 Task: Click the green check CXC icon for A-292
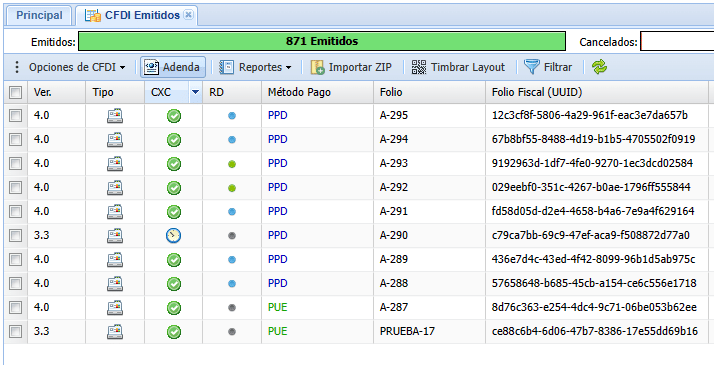click(x=173, y=188)
